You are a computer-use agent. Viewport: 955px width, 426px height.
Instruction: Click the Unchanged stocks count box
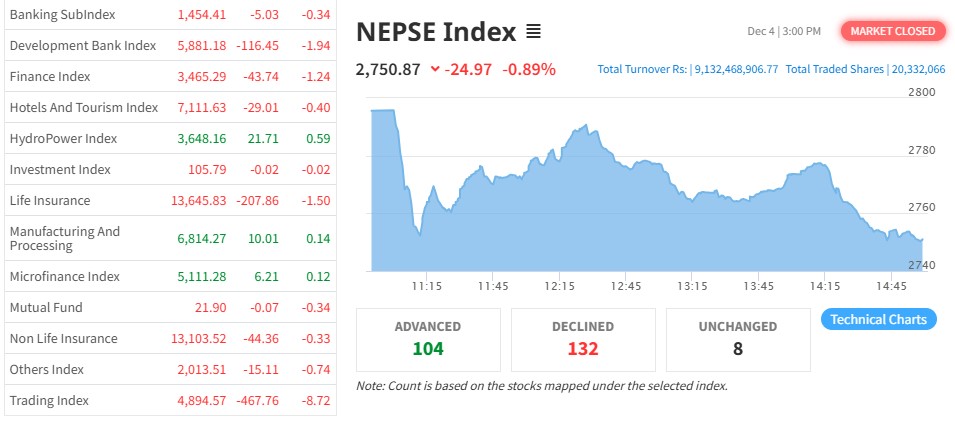pyautogui.click(x=737, y=338)
